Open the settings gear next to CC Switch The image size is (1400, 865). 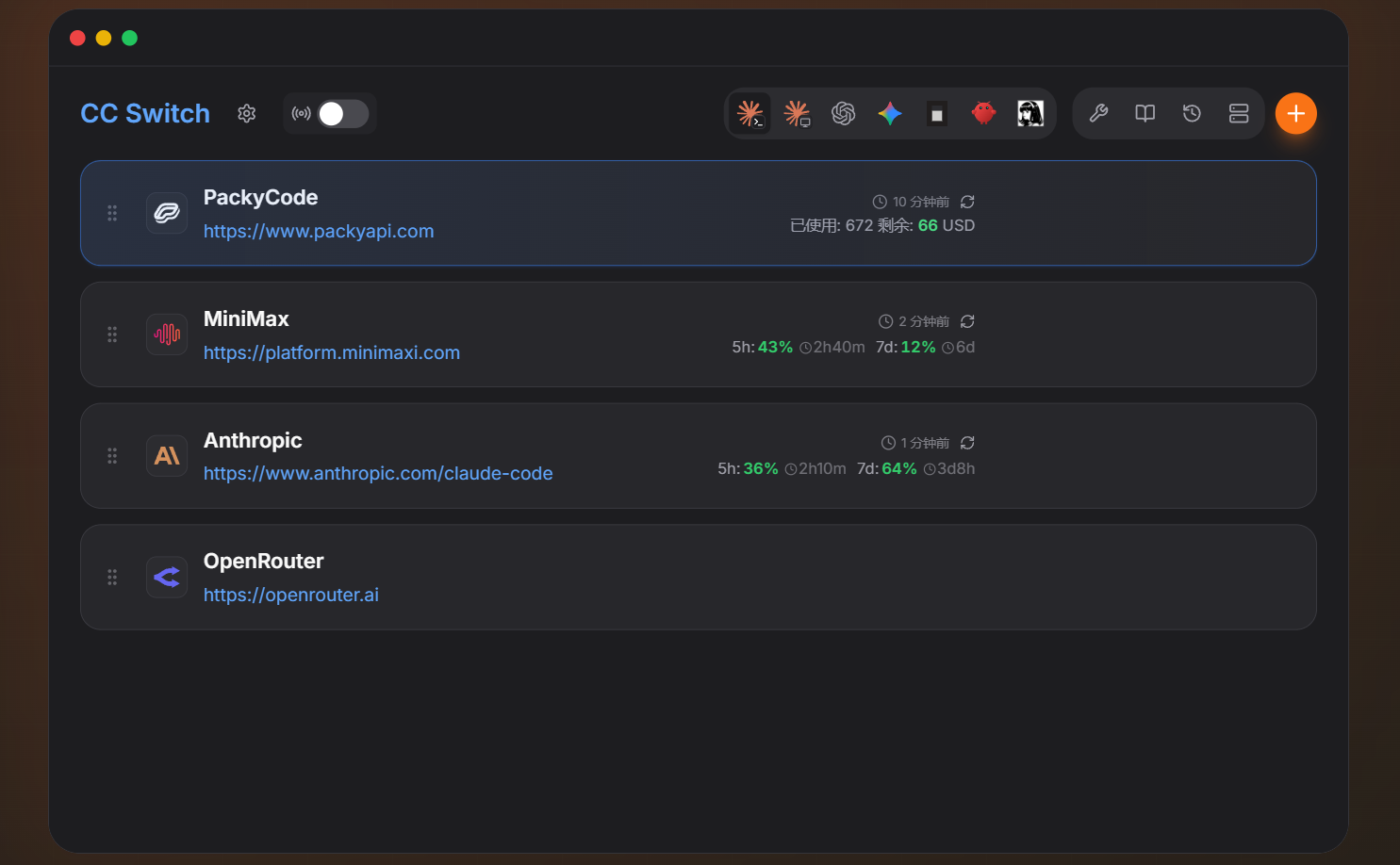coord(247,113)
